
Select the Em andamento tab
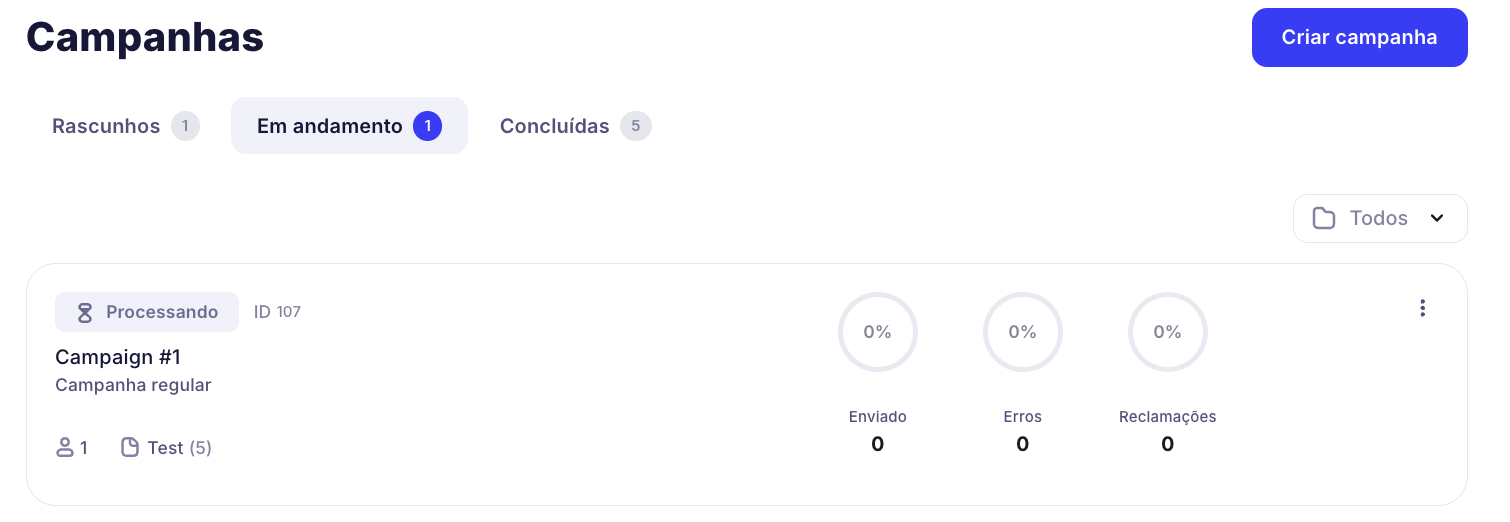coord(330,126)
